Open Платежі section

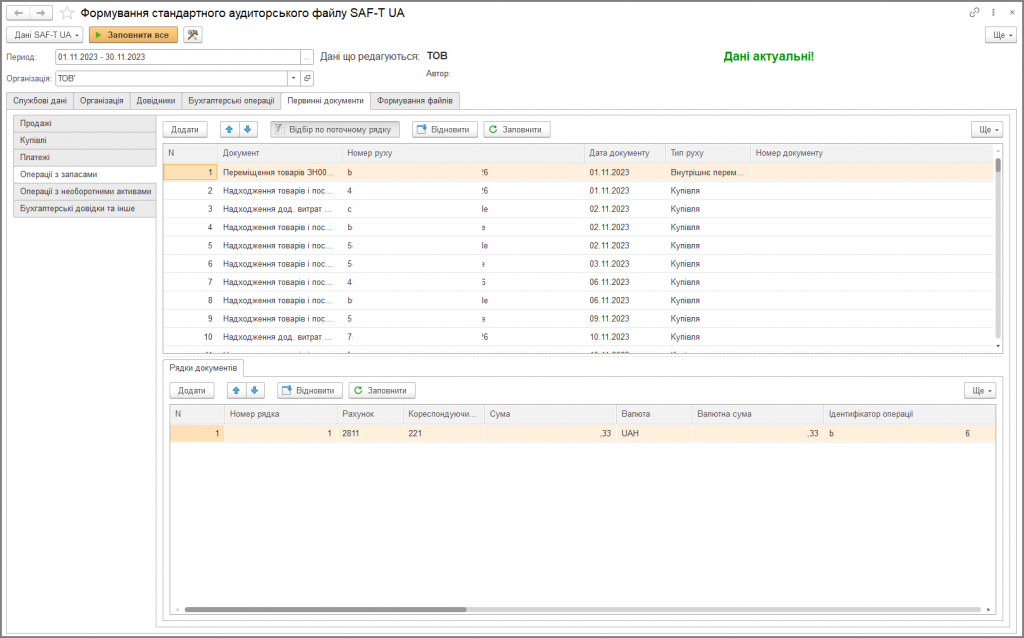(x=84, y=157)
